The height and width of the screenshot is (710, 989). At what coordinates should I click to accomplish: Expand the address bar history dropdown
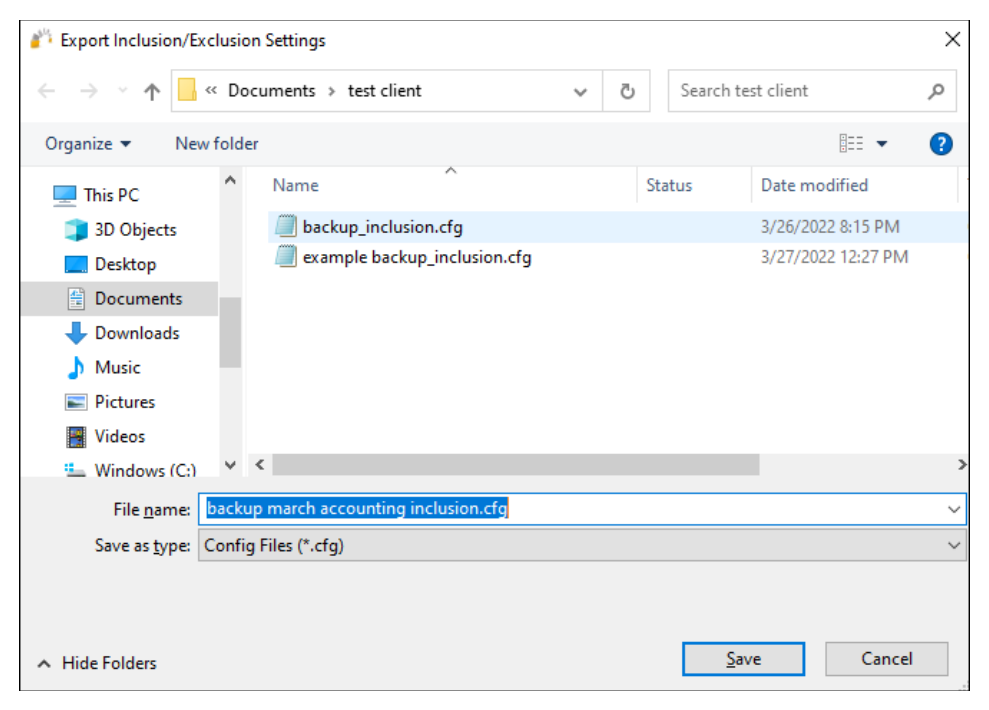(x=580, y=92)
